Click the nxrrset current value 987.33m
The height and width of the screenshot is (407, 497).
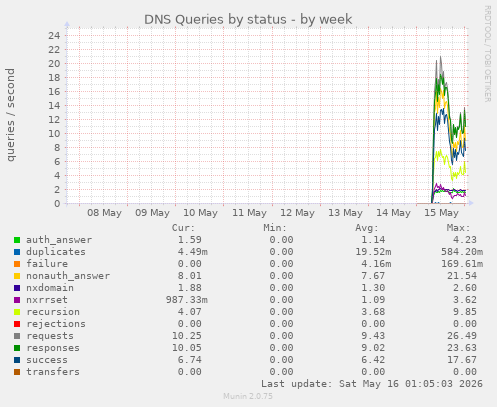pyautogui.click(x=187, y=300)
